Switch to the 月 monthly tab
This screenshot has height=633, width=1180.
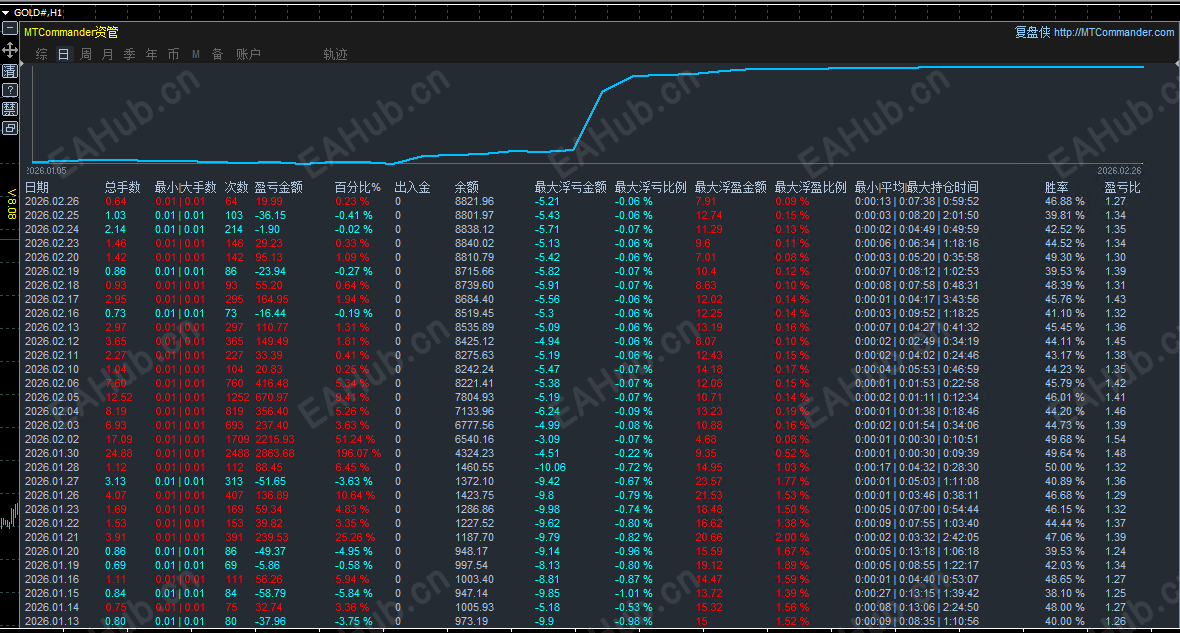[x=108, y=54]
